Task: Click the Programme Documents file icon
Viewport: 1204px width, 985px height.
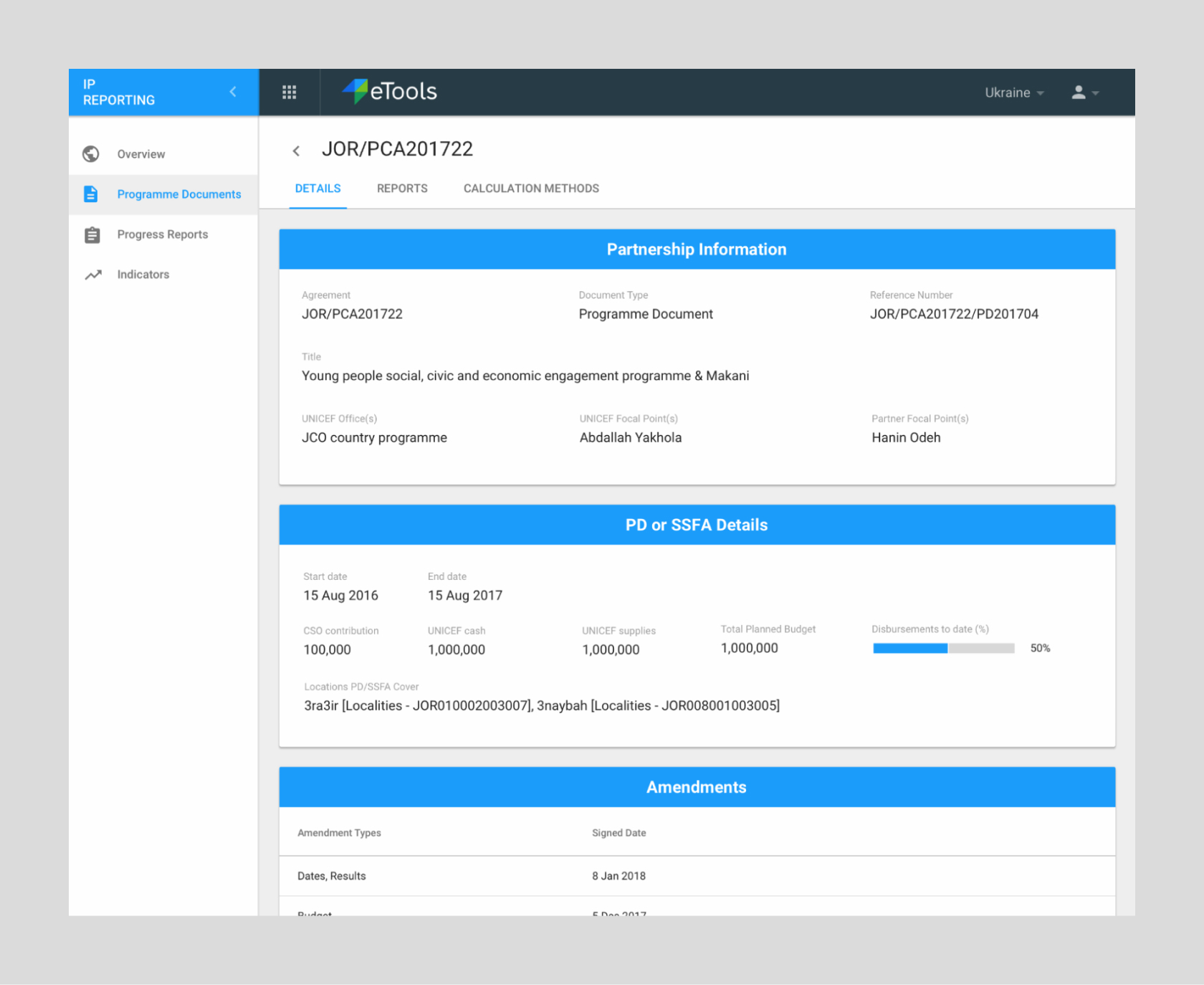Action: (91, 194)
